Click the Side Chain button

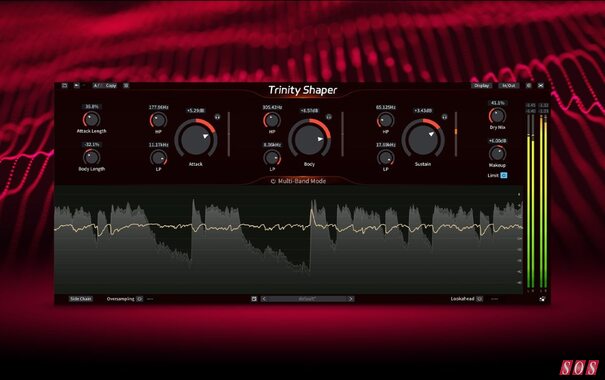[x=81, y=299]
